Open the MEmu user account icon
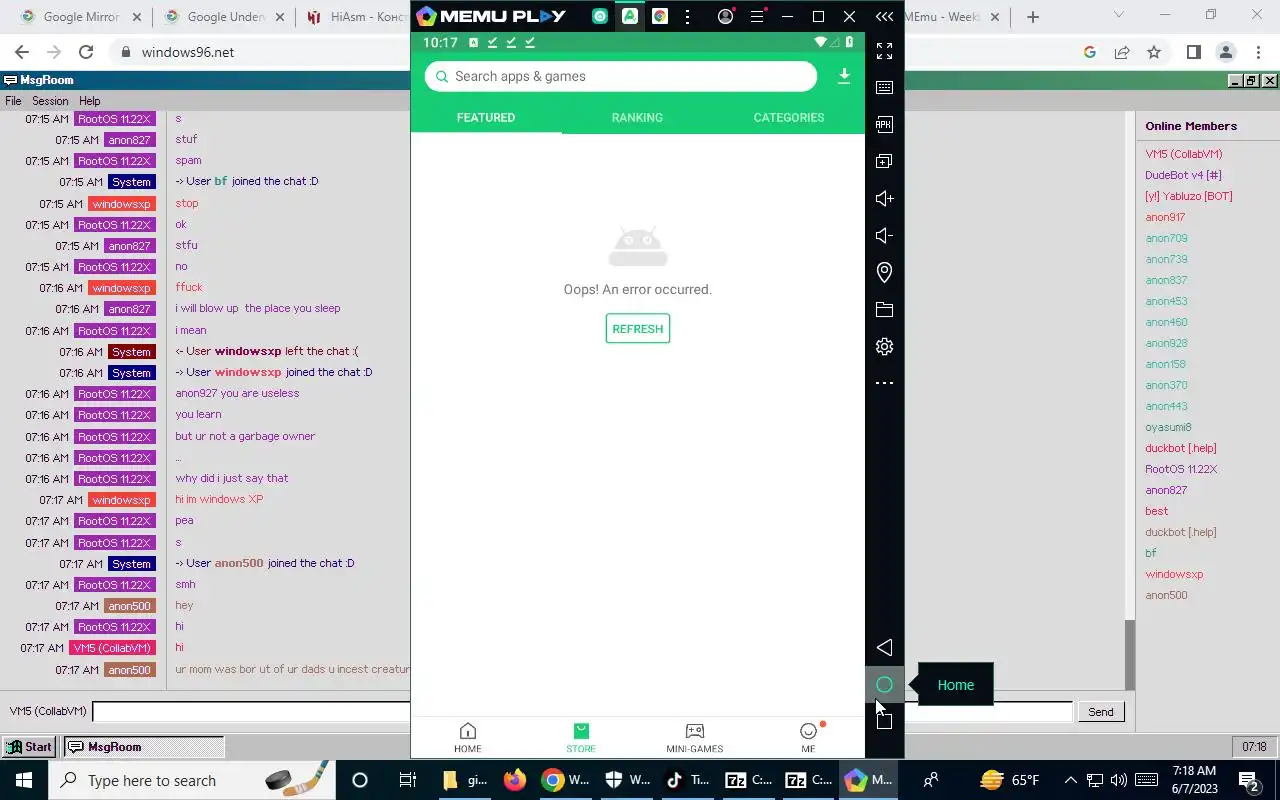Image resolution: width=1280 pixels, height=800 pixels. [x=726, y=16]
